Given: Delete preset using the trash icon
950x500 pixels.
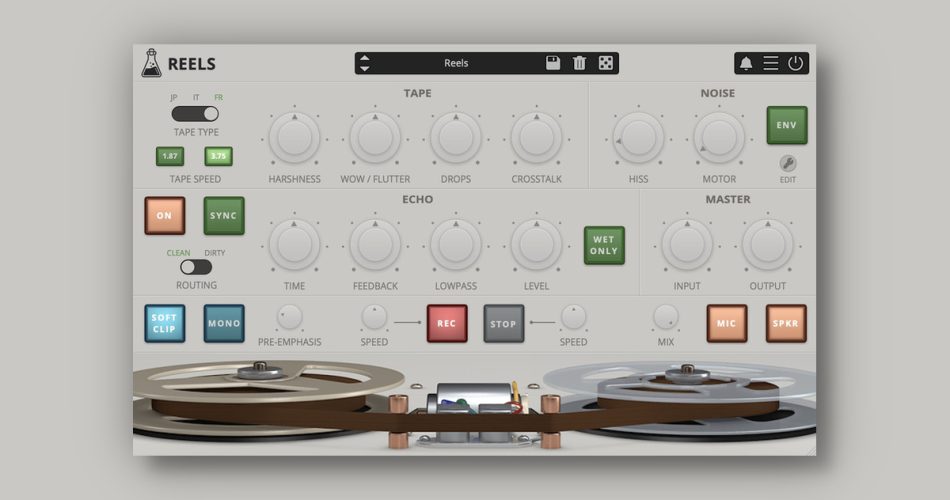Looking at the screenshot, I should [579, 63].
